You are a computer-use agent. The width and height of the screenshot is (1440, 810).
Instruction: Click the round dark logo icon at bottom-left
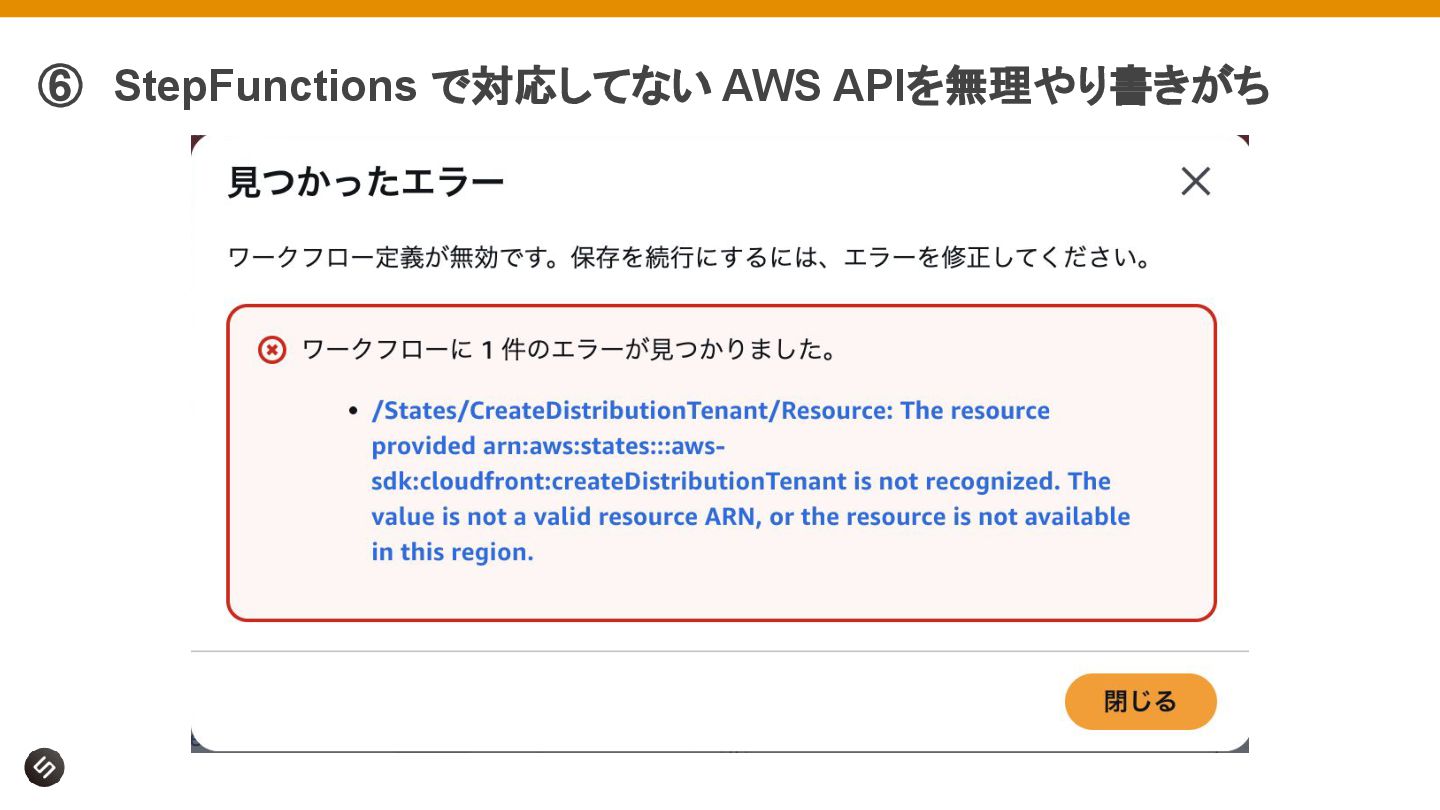[x=44, y=767]
